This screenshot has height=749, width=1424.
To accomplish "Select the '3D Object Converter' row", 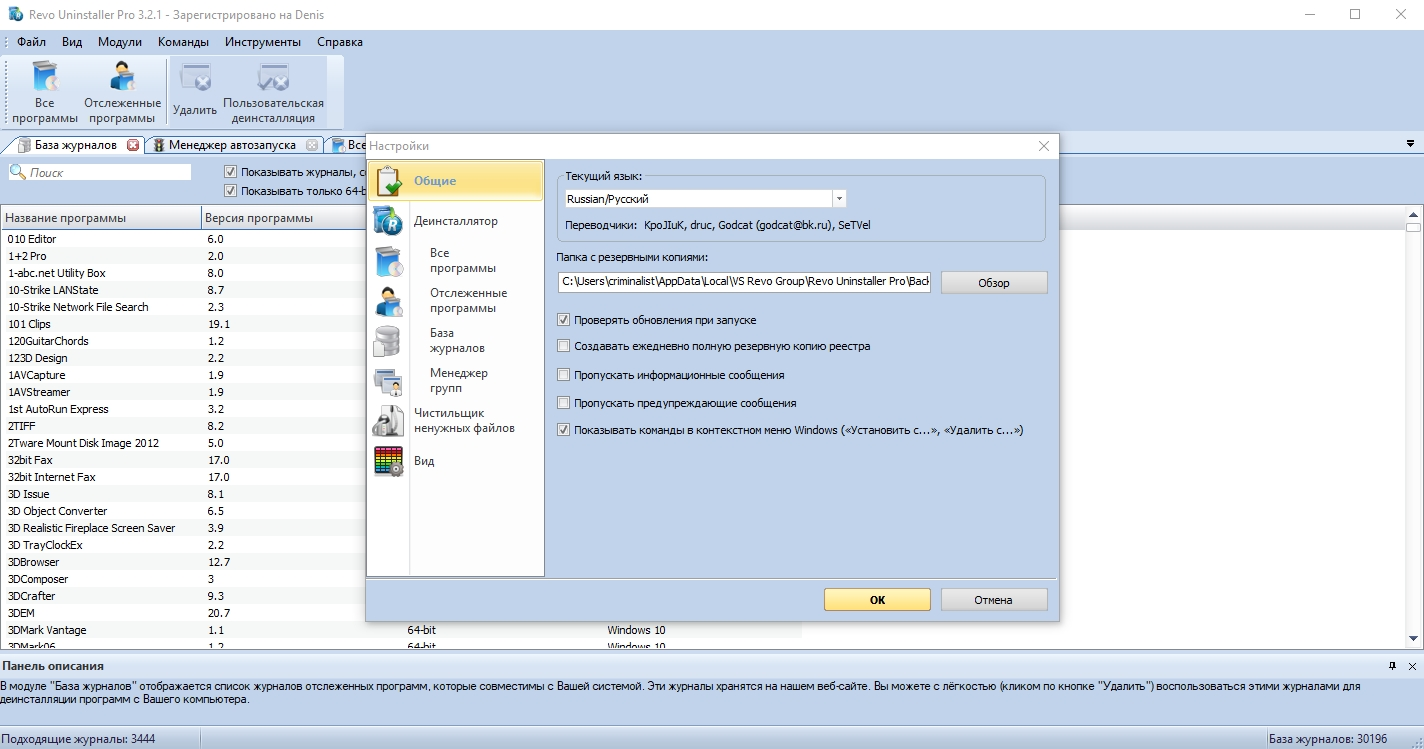I will [183, 511].
